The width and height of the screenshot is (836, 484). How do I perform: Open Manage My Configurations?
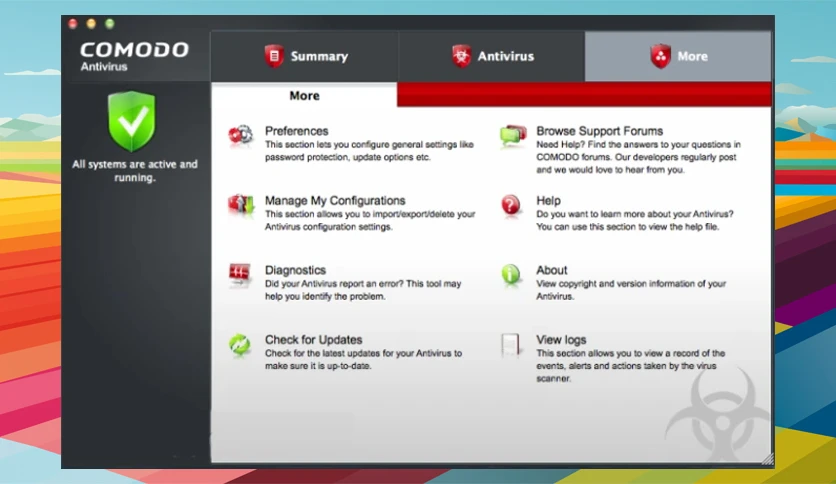pos(335,200)
